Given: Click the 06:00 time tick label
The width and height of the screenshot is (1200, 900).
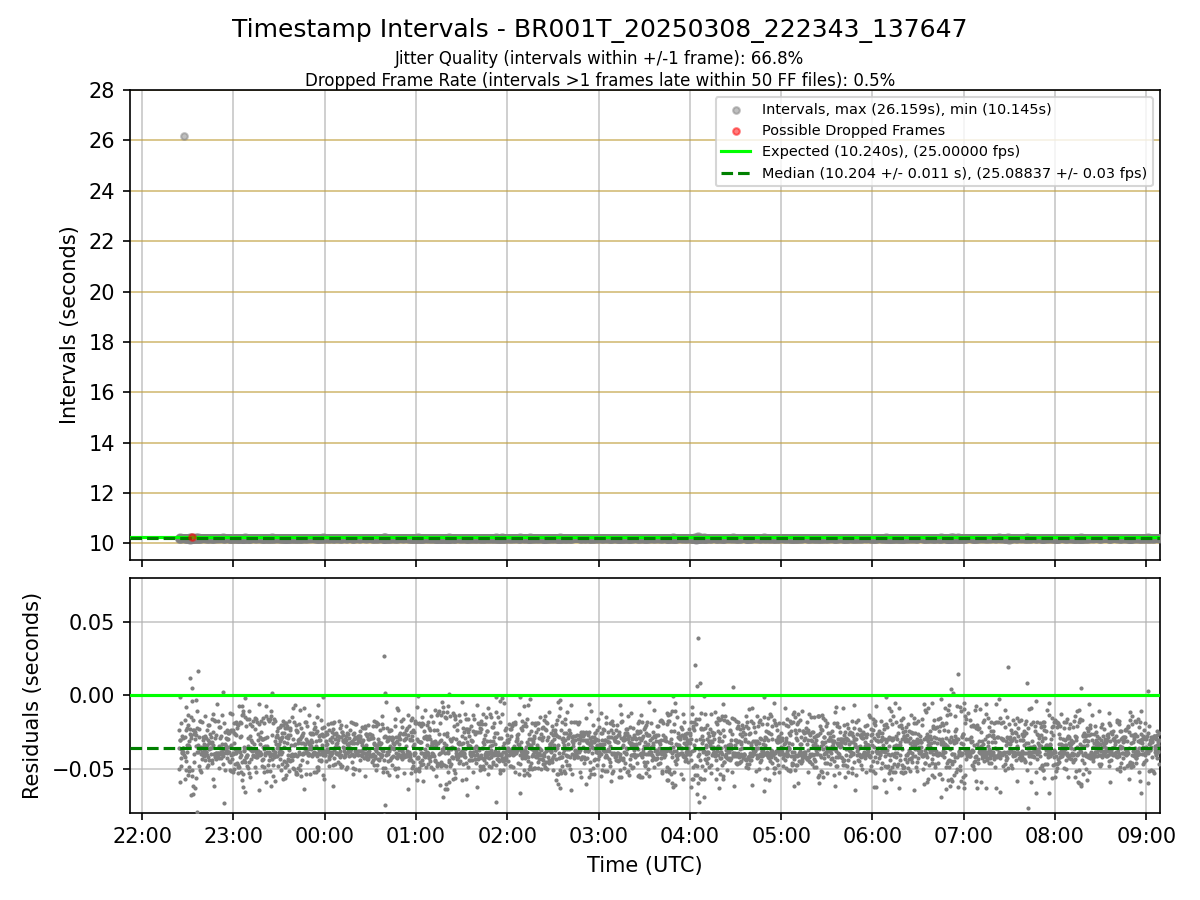Looking at the screenshot, I should [x=872, y=835].
